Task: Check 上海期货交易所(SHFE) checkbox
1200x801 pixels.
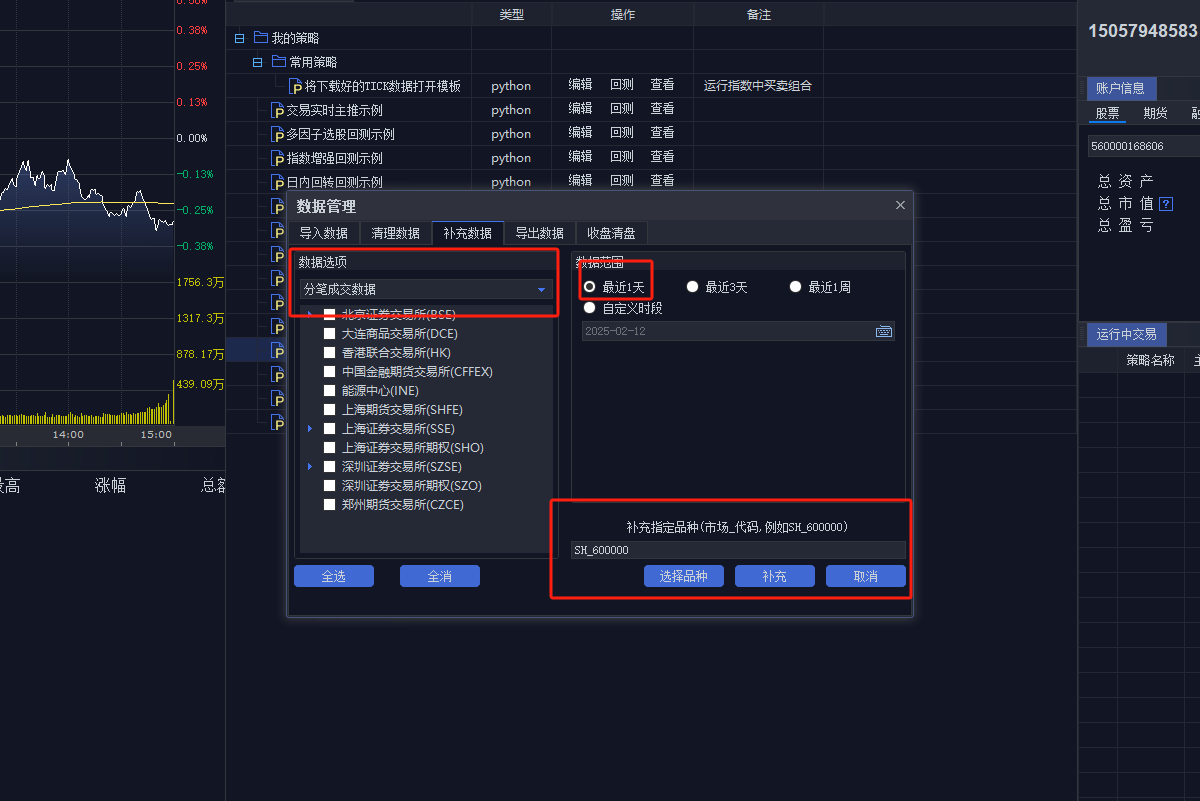Action: [329, 409]
